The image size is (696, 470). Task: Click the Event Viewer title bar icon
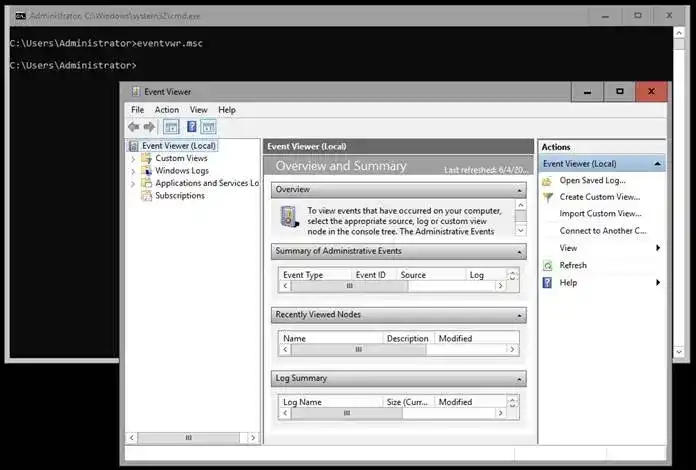(135, 91)
